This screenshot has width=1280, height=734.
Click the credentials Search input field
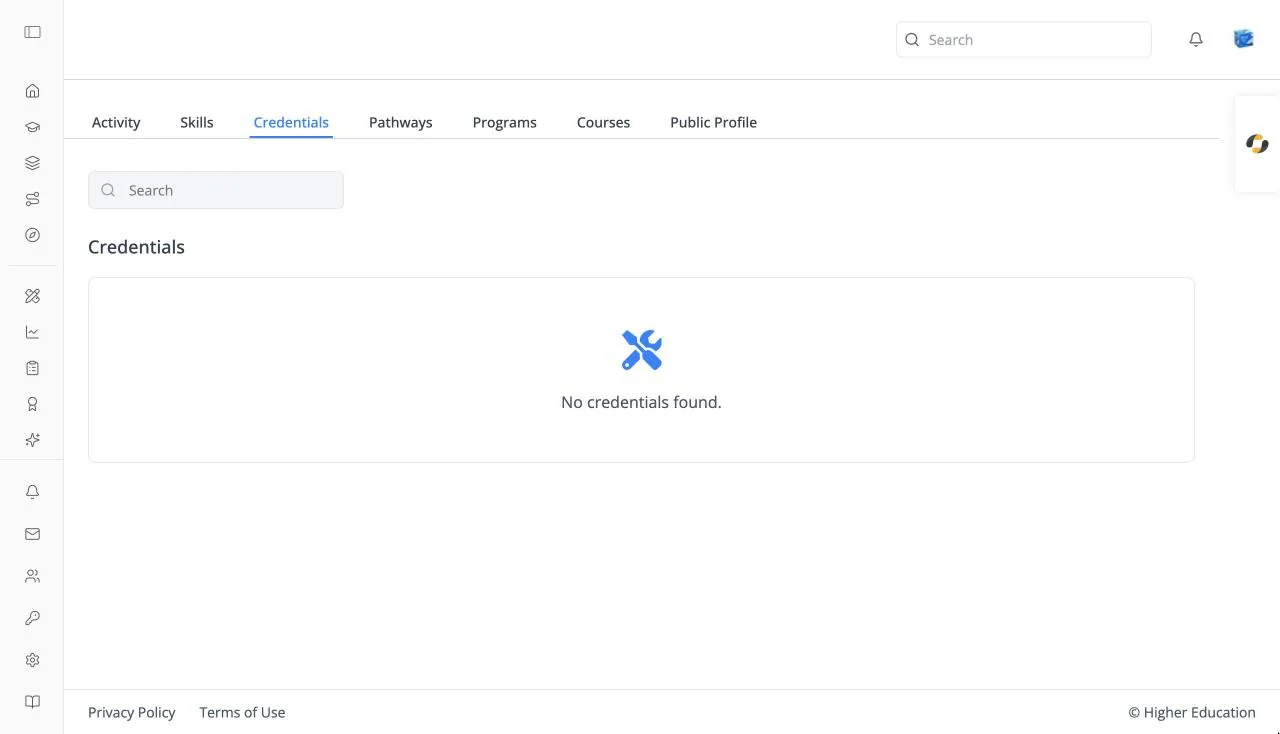[216, 190]
